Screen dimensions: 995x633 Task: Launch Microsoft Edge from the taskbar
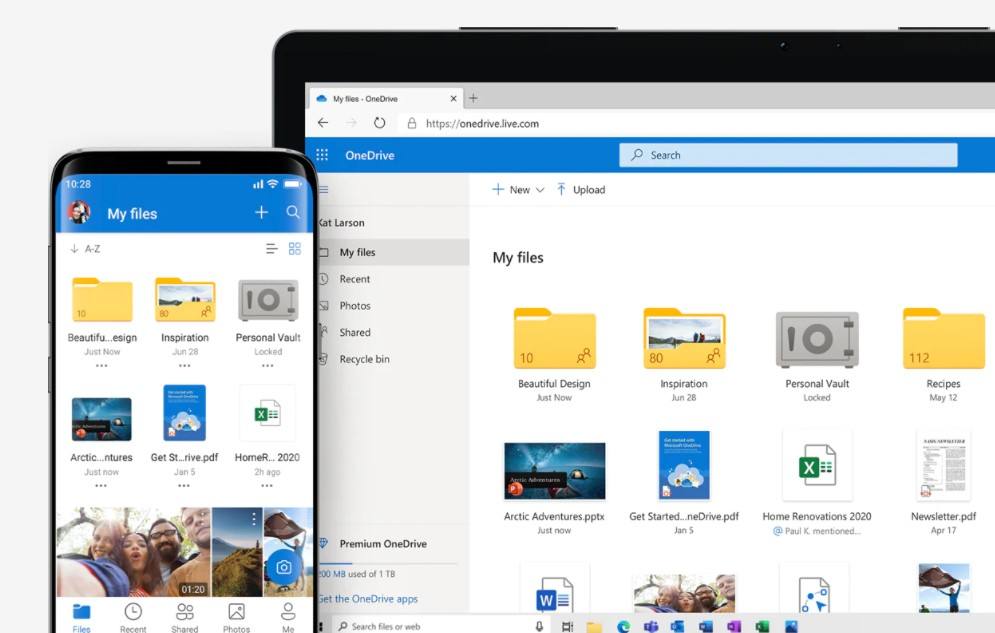pyautogui.click(x=623, y=627)
